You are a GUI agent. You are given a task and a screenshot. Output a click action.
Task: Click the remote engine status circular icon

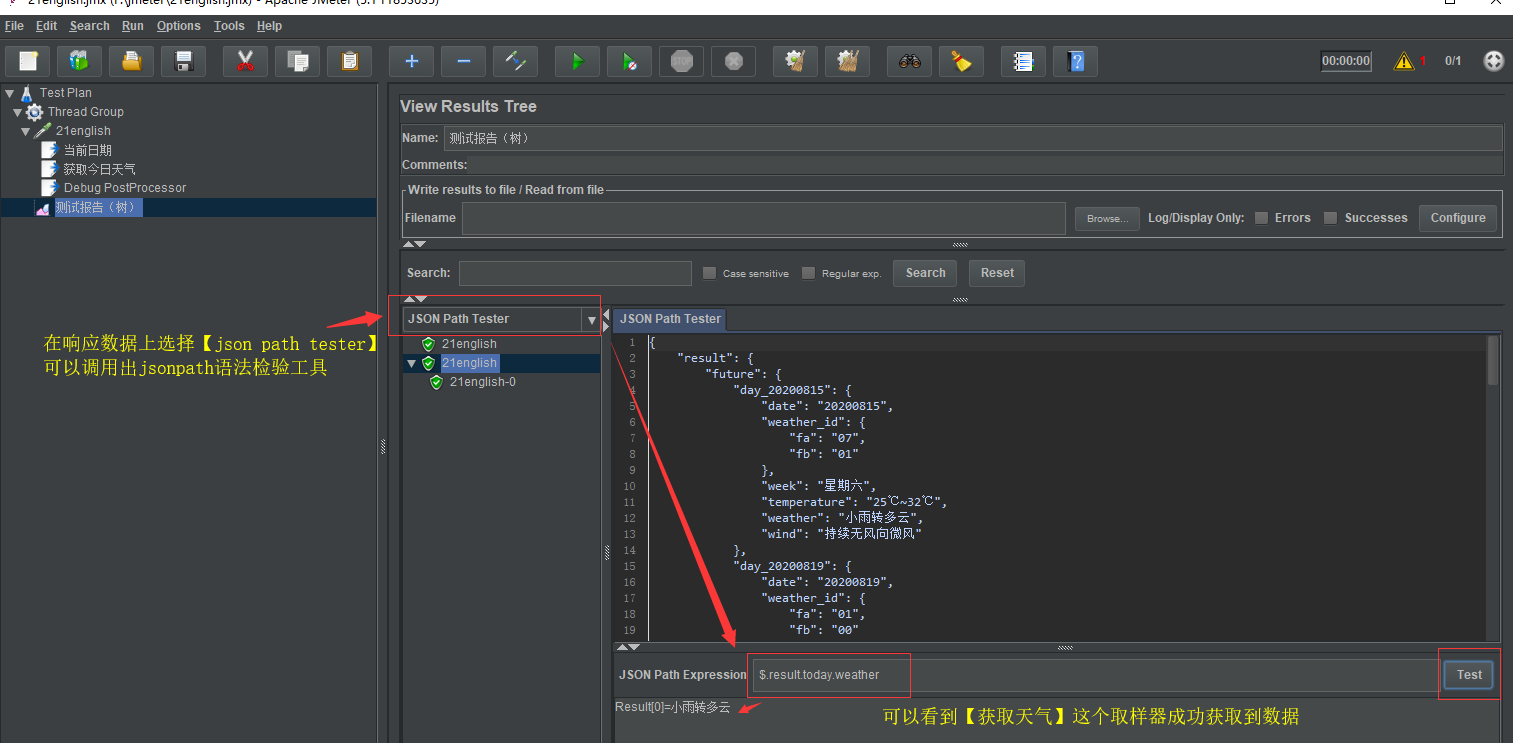tap(1493, 61)
